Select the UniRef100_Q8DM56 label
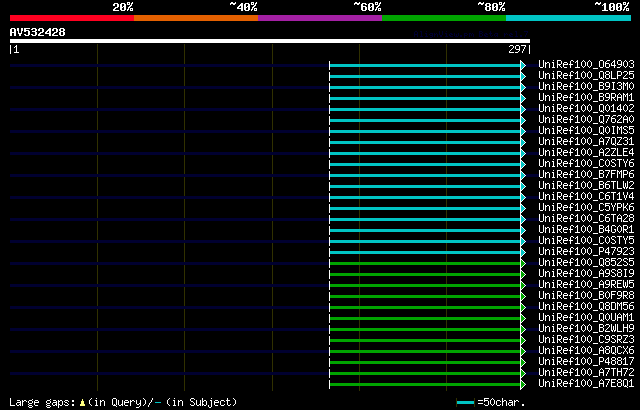Viewport: 640px width, 410px height. click(x=587, y=307)
